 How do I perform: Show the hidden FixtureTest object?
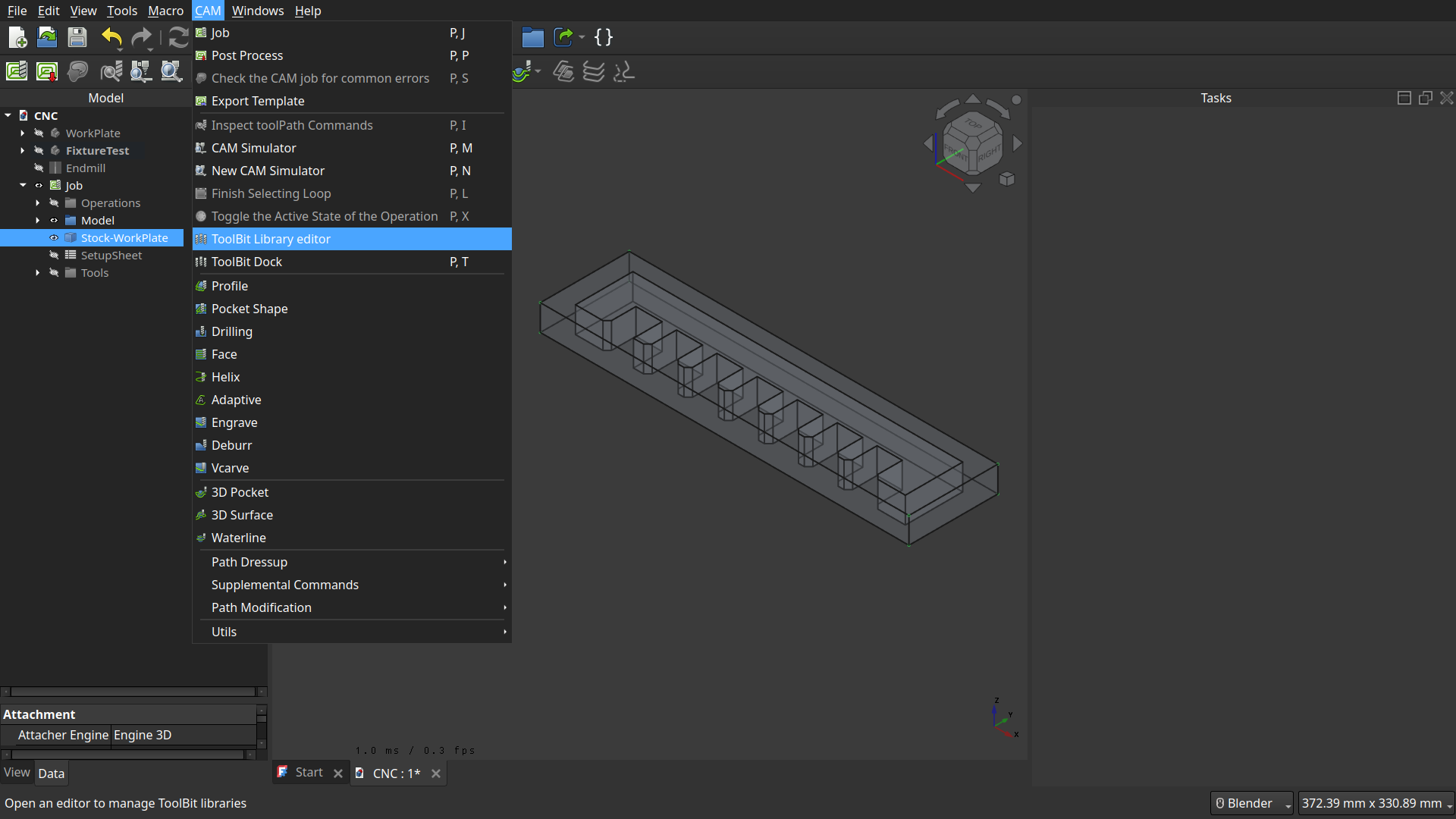point(39,151)
